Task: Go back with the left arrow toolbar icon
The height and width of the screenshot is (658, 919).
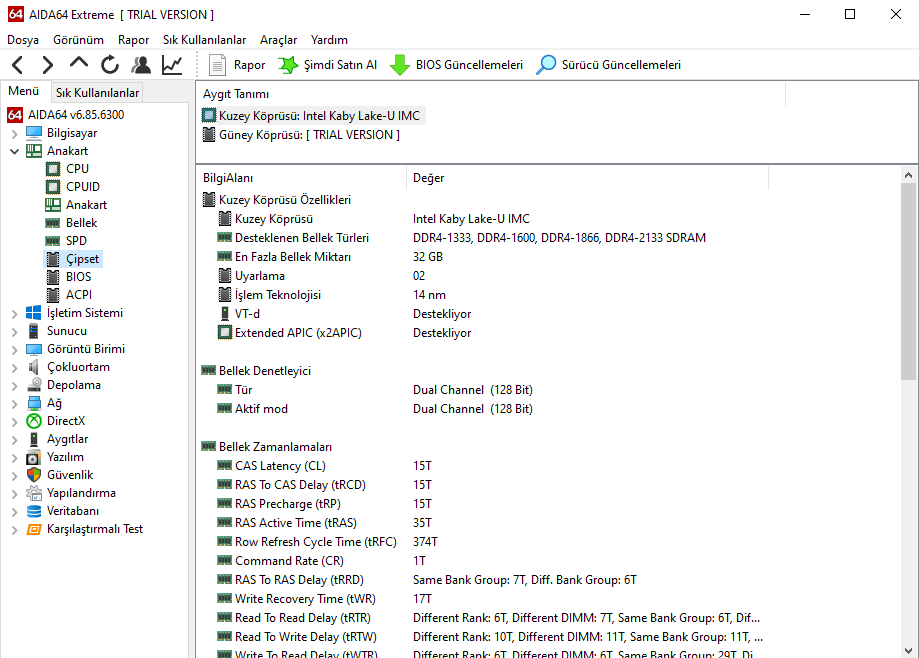Action: coord(18,64)
